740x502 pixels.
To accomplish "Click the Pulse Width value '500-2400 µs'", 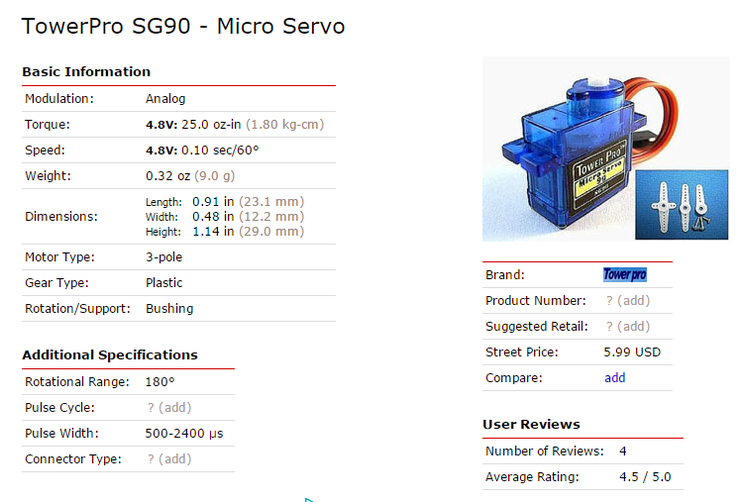I will [x=184, y=434].
